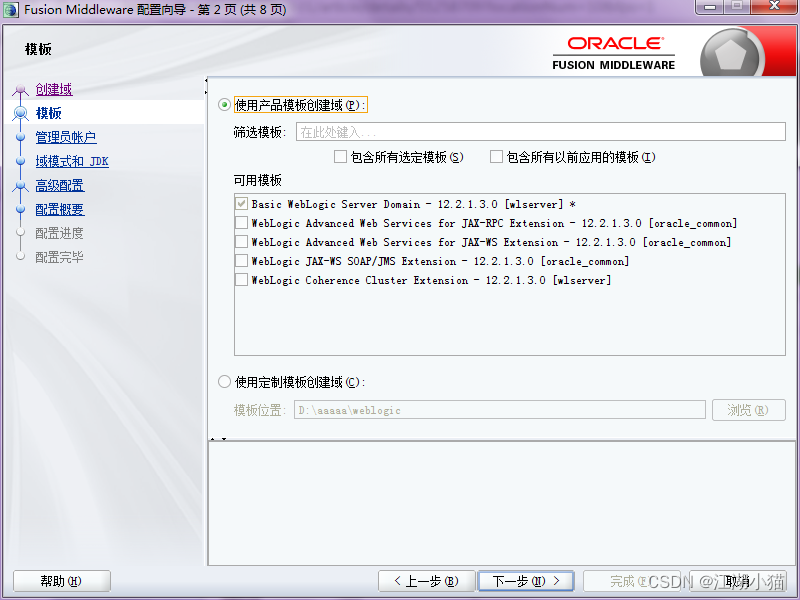Click the 帮助 help button
Image resolution: width=800 pixels, height=600 pixels.
click(62, 581)
